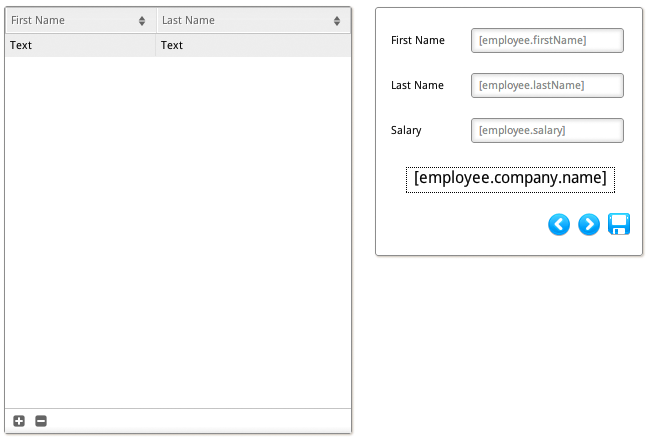This screenshot has height=441, width=651.
Task: Click the remove row minus icon
Action: pyautogui.click(x=41, y=421)
